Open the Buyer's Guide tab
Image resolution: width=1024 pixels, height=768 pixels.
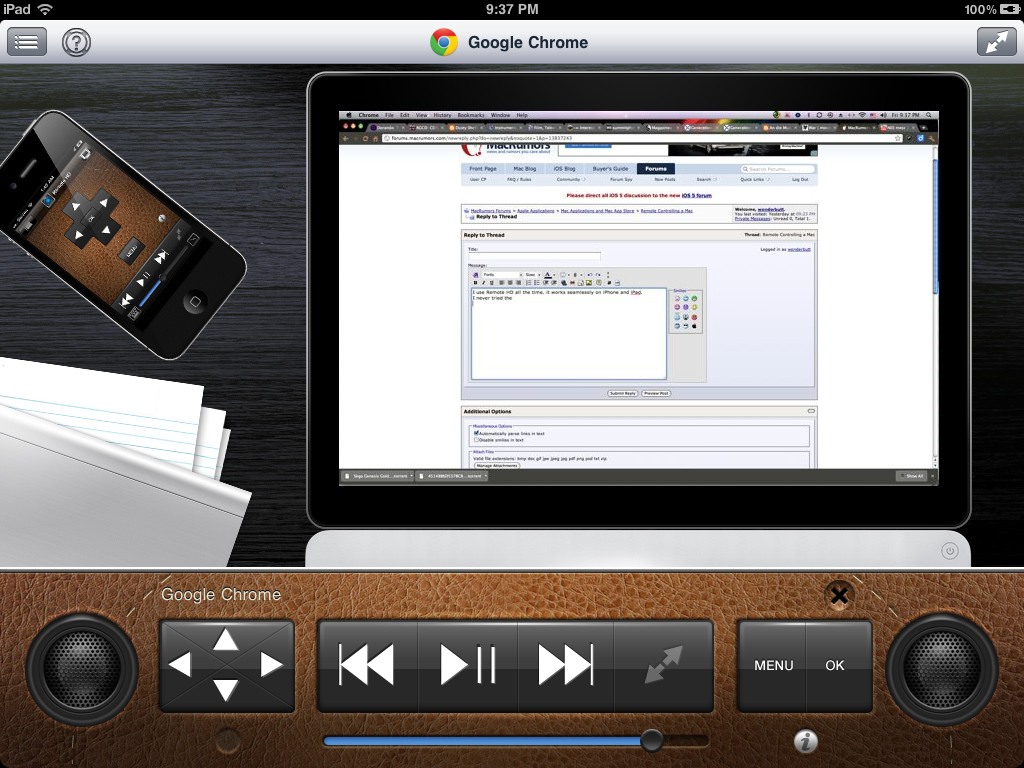pyautogui.click(x=610, y=168)
